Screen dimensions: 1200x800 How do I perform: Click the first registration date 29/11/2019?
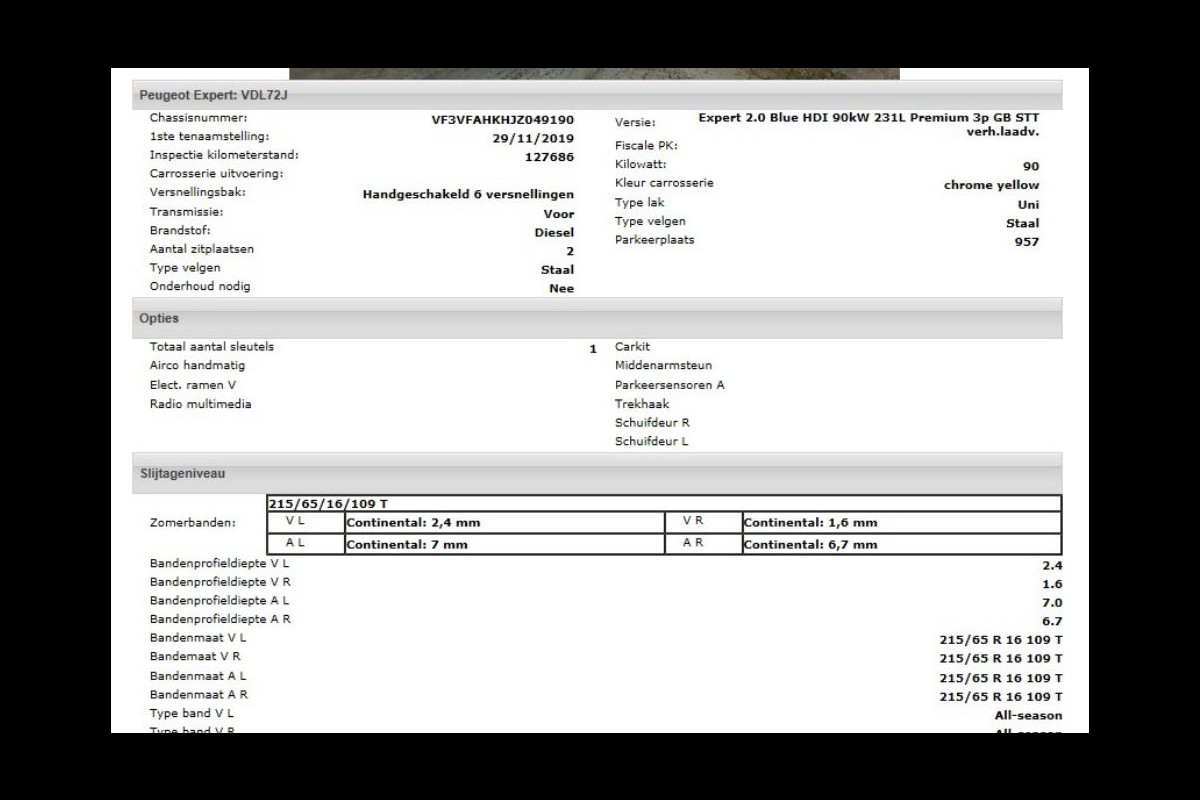pyautogui.click(x=533, y=138)
